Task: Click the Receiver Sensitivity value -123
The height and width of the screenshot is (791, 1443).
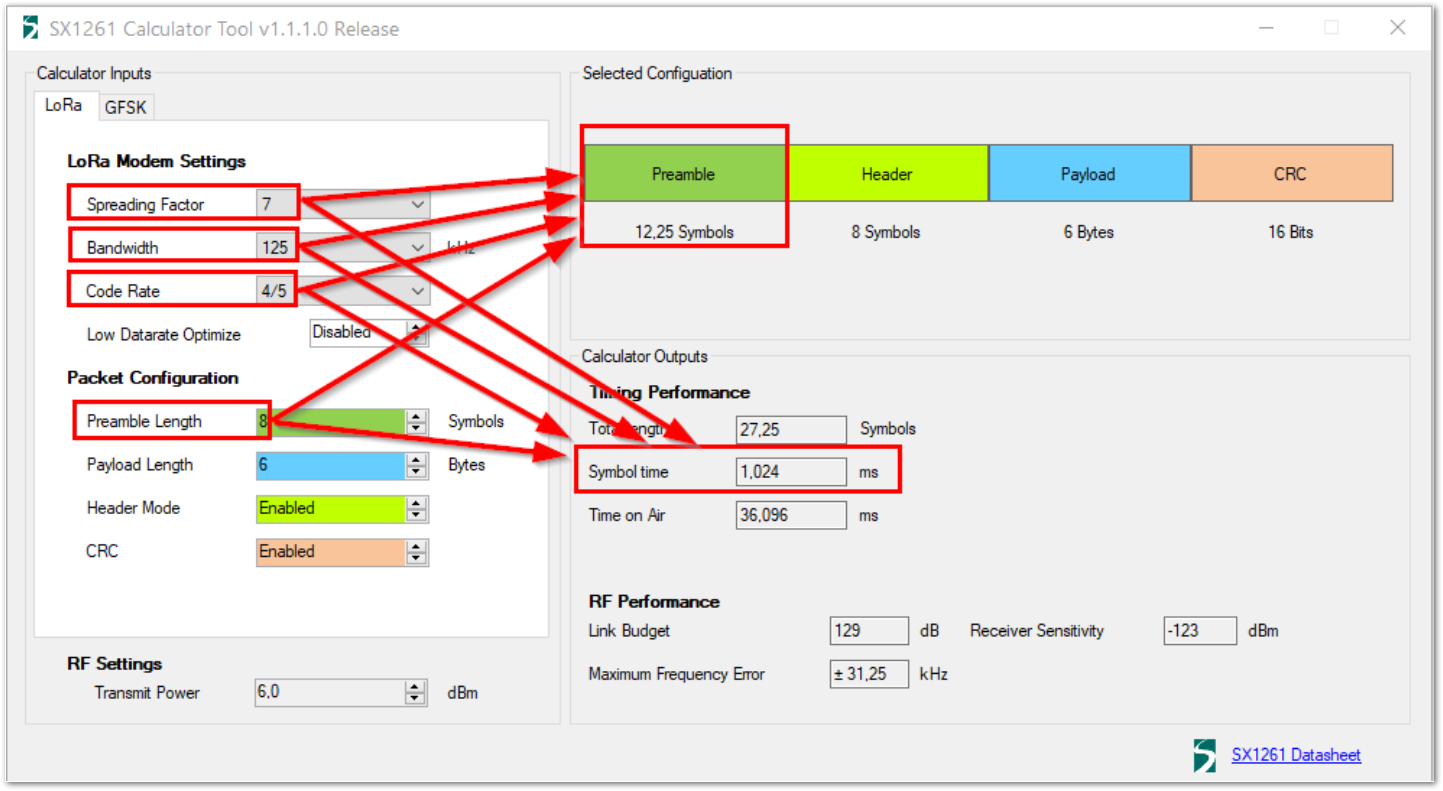Action: [1201, 631]
